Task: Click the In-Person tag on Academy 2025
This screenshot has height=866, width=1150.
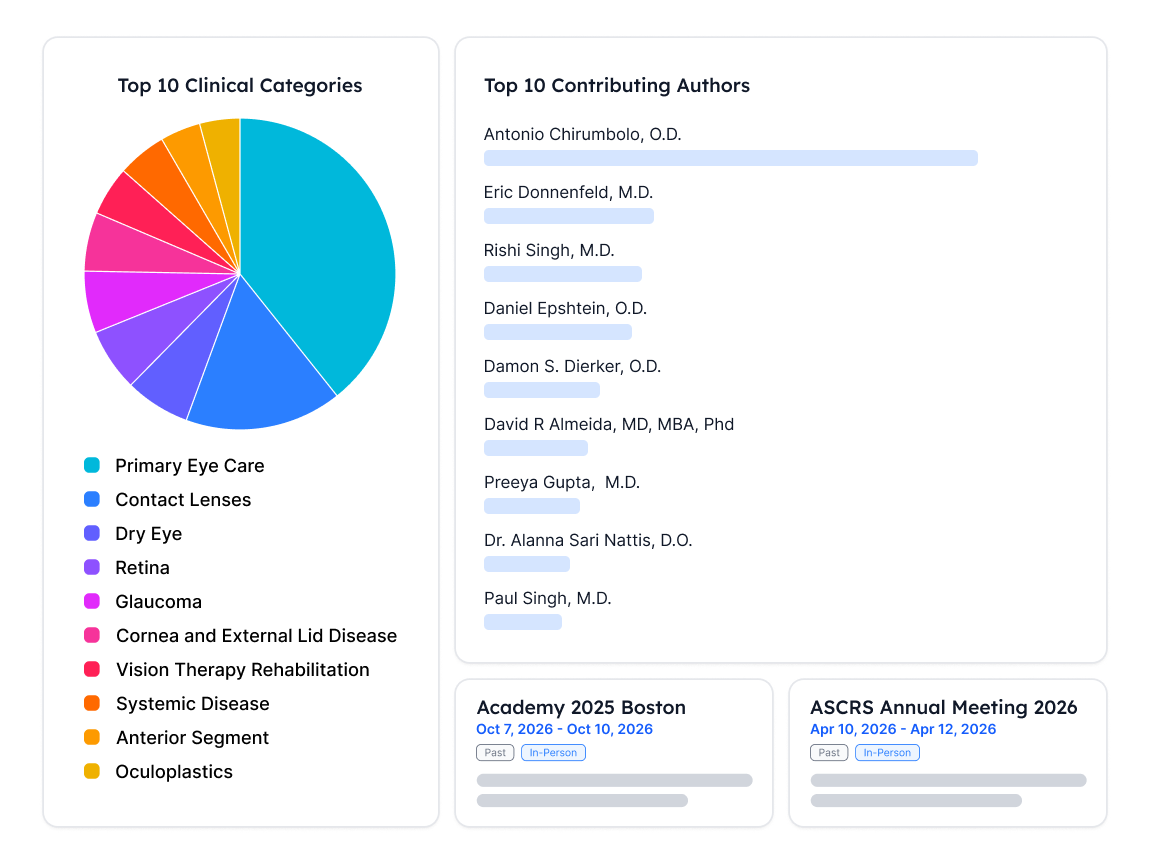Action: pos(553,752)
